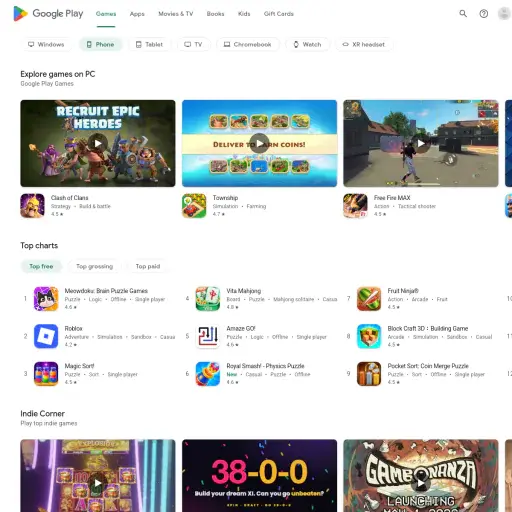This screenshot has width=512, height=512.
Task: Open Explore games on PC section
Action: click(58, 74)
